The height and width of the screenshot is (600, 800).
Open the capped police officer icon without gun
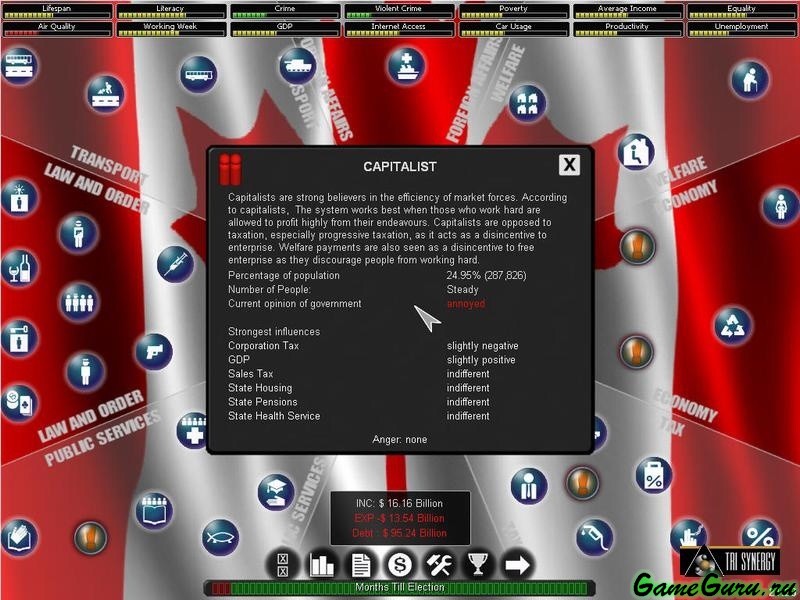pos(85,371)
